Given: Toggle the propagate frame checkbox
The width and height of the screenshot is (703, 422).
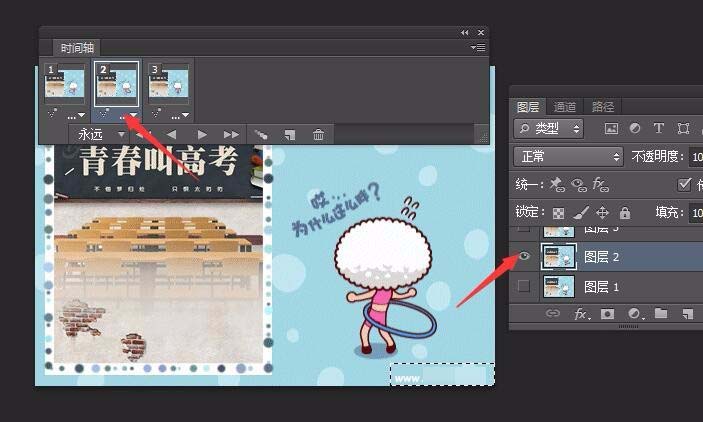Looking at the screenshot, I should point(684,184).
